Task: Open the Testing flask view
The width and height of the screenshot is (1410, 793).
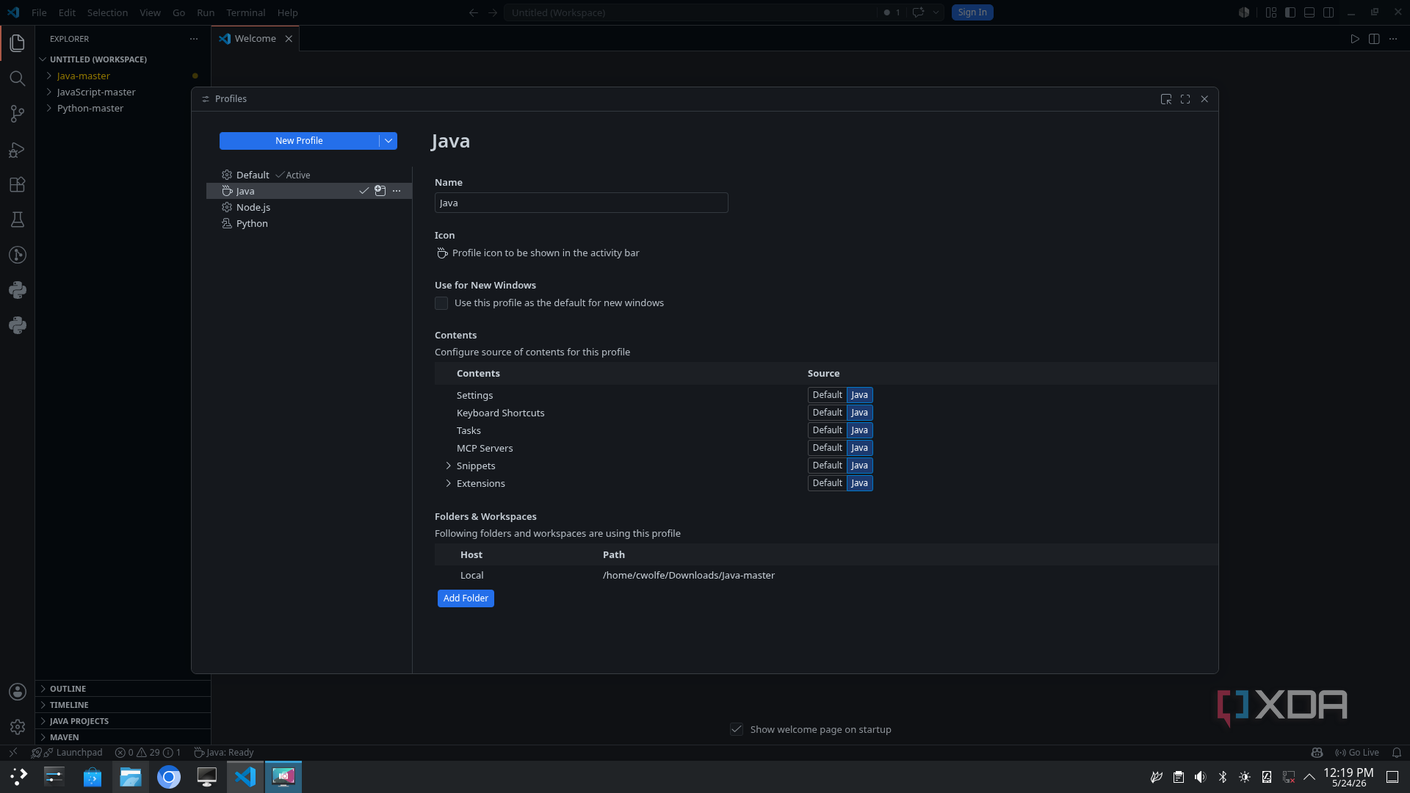Action: tap(17, 220)
